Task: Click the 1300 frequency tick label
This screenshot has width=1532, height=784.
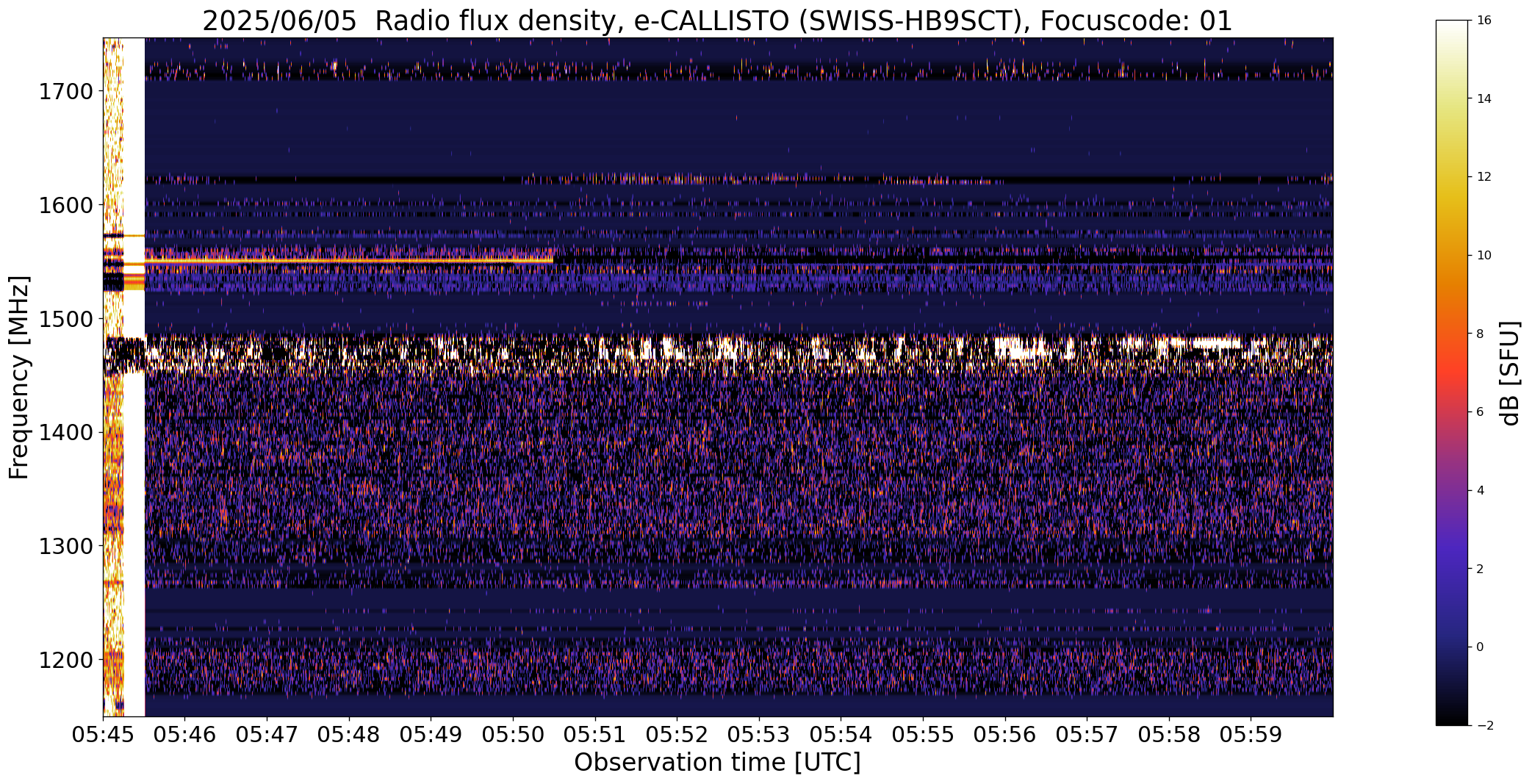Action: (x=65, y=547)
